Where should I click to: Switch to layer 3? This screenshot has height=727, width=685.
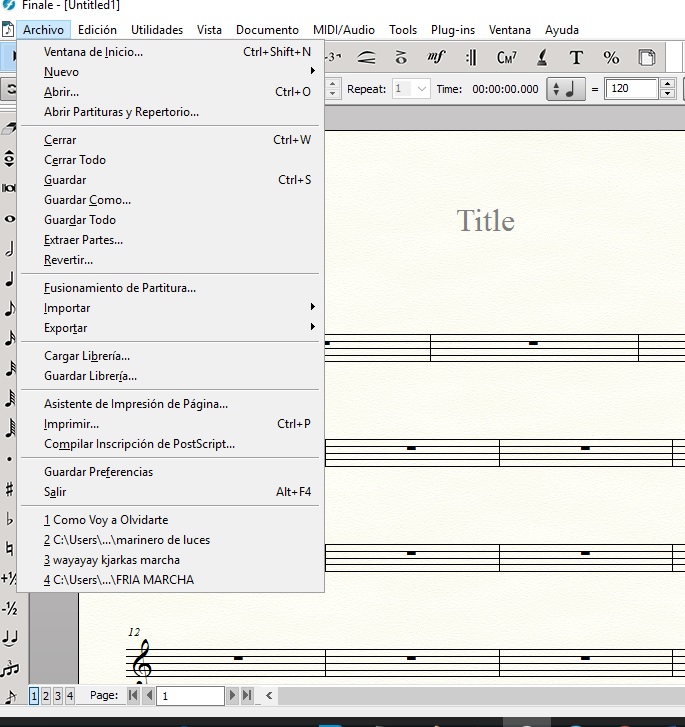coord(58,695)
